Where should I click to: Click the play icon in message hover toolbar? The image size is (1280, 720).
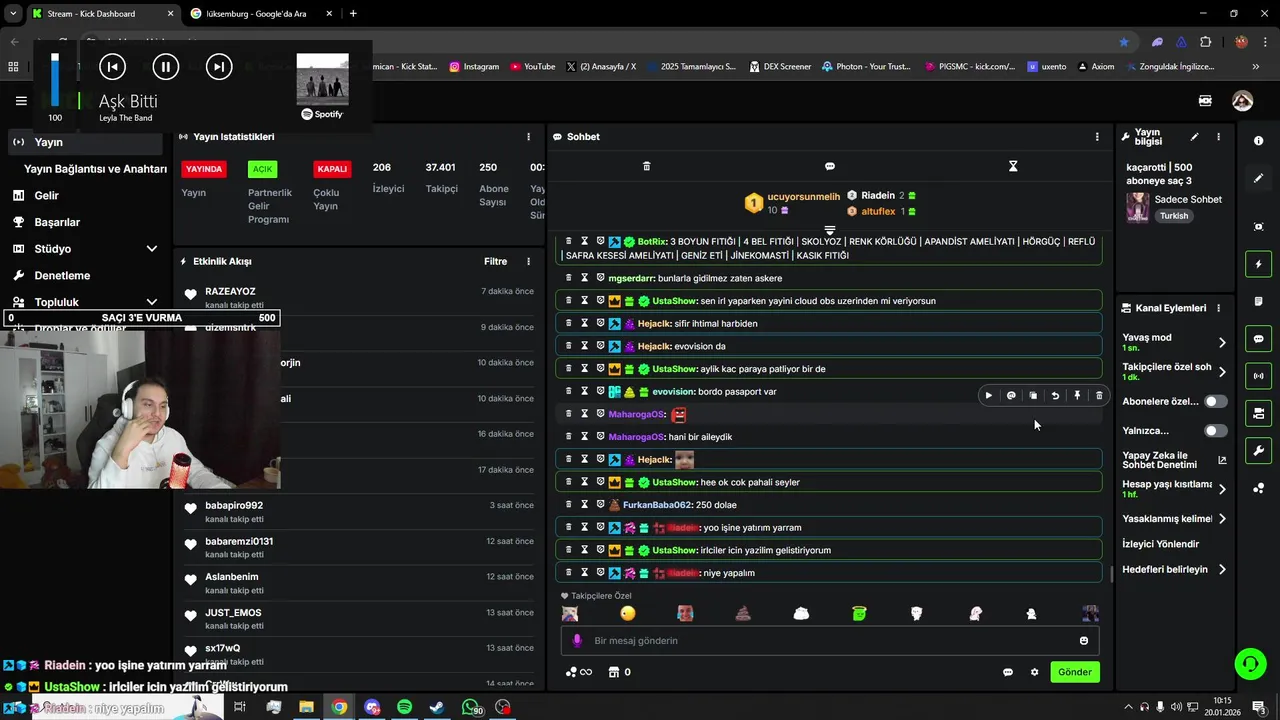(x=989, y=395)
